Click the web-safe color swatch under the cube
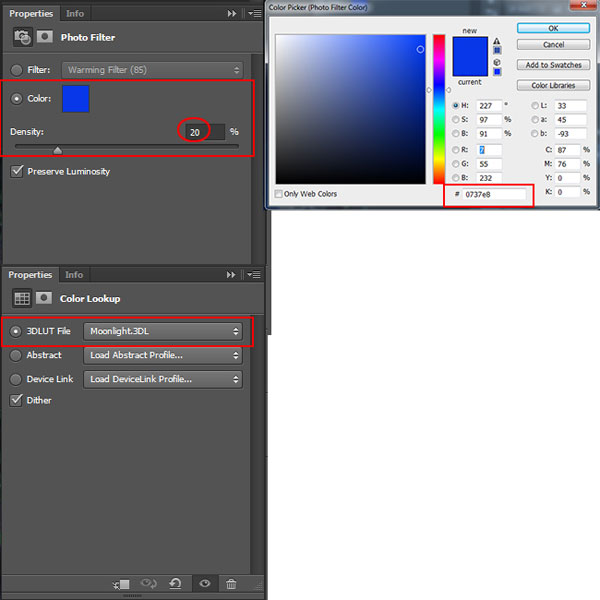 pyautogui.click(x=497, y=72)
